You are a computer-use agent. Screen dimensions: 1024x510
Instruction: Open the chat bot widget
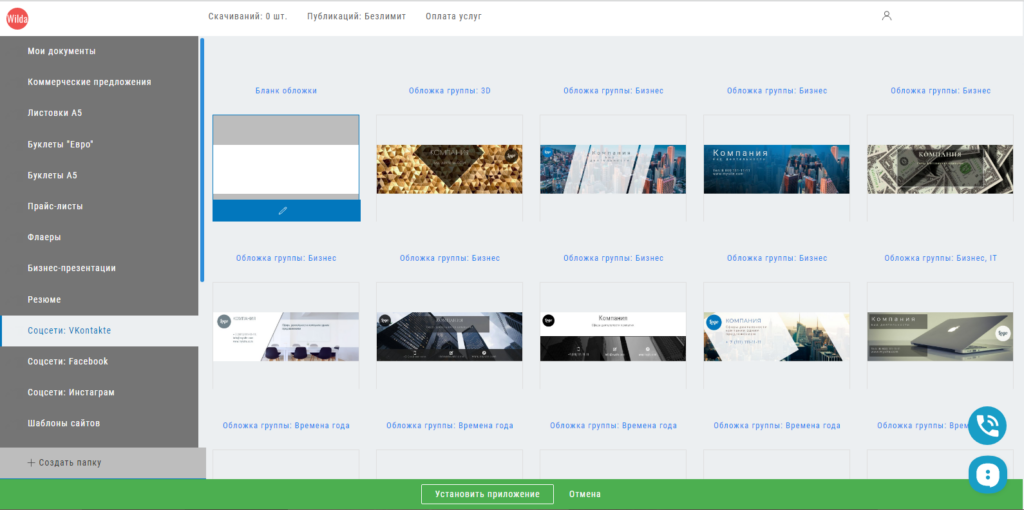click(x=987, y=474)
